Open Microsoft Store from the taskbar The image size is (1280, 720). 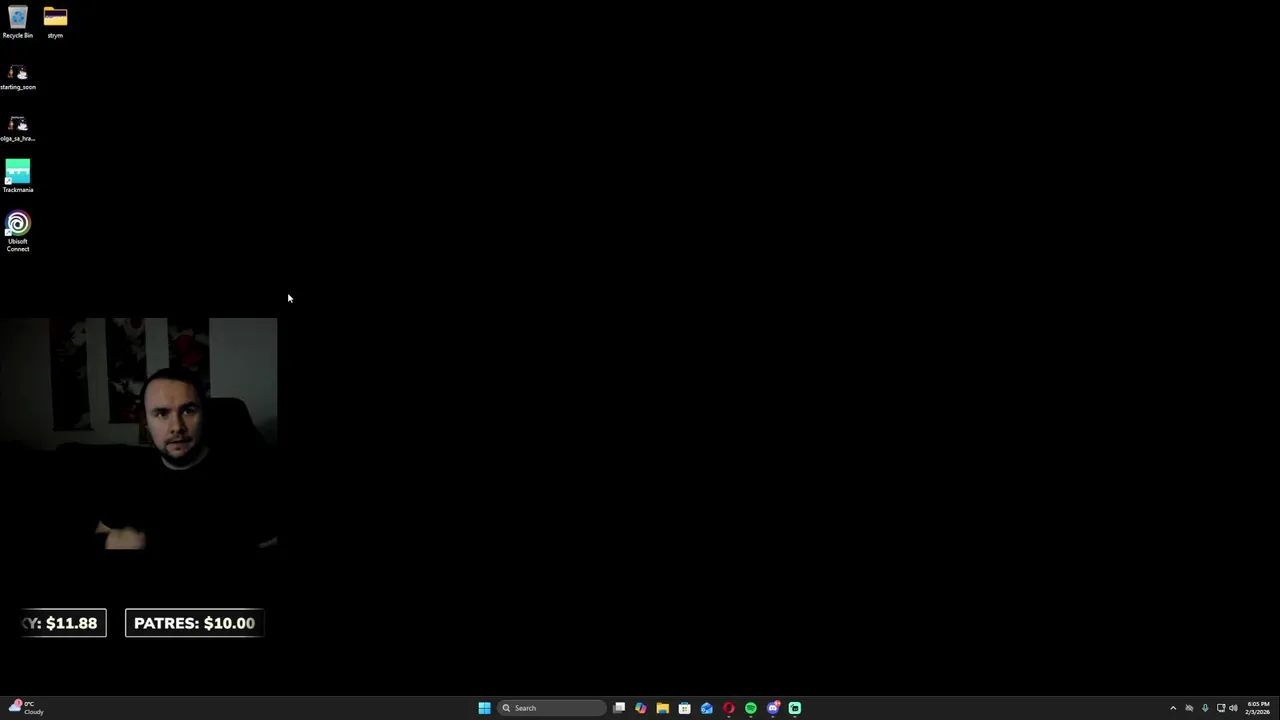point(684,708)
